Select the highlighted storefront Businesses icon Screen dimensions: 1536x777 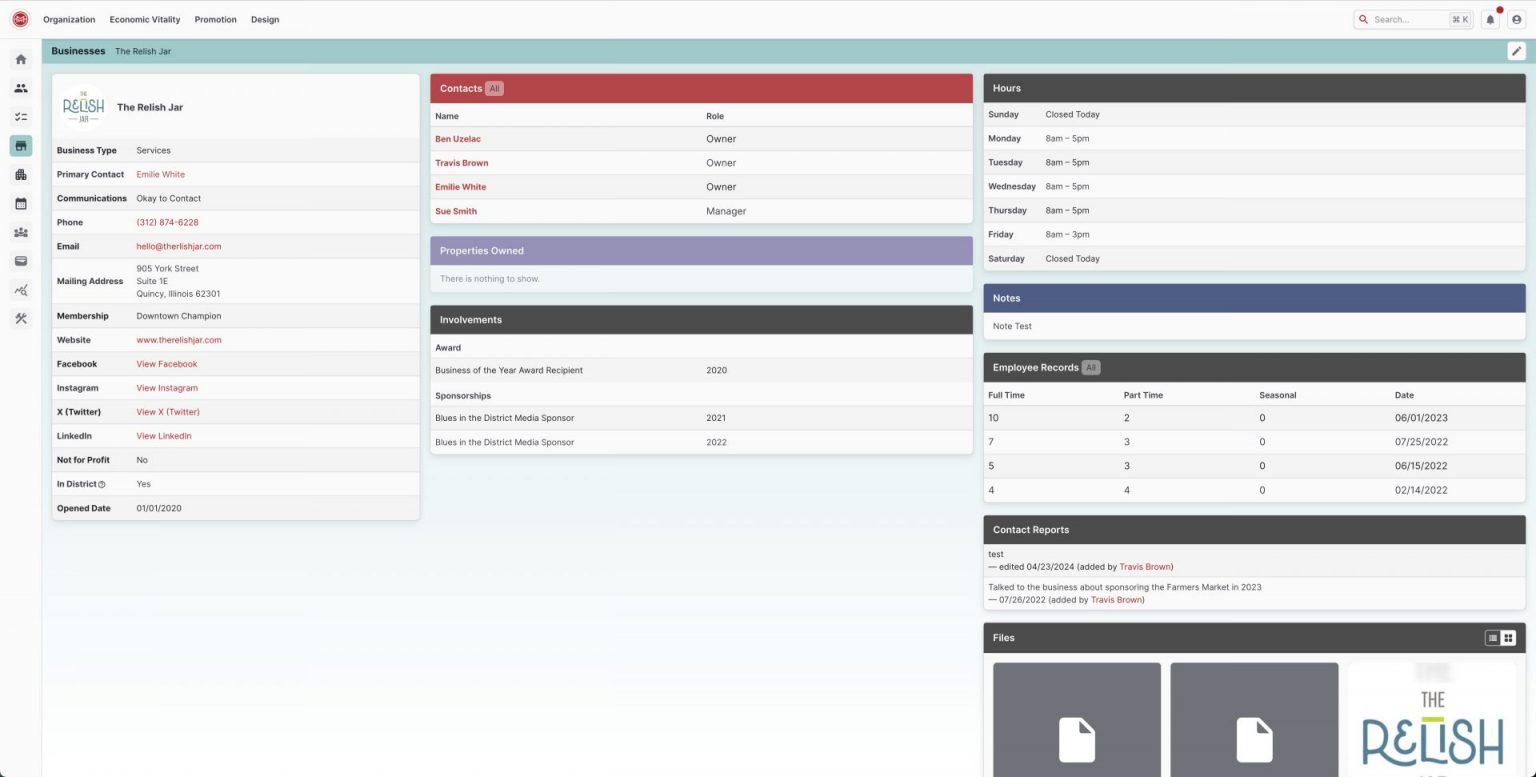(20, 145)
